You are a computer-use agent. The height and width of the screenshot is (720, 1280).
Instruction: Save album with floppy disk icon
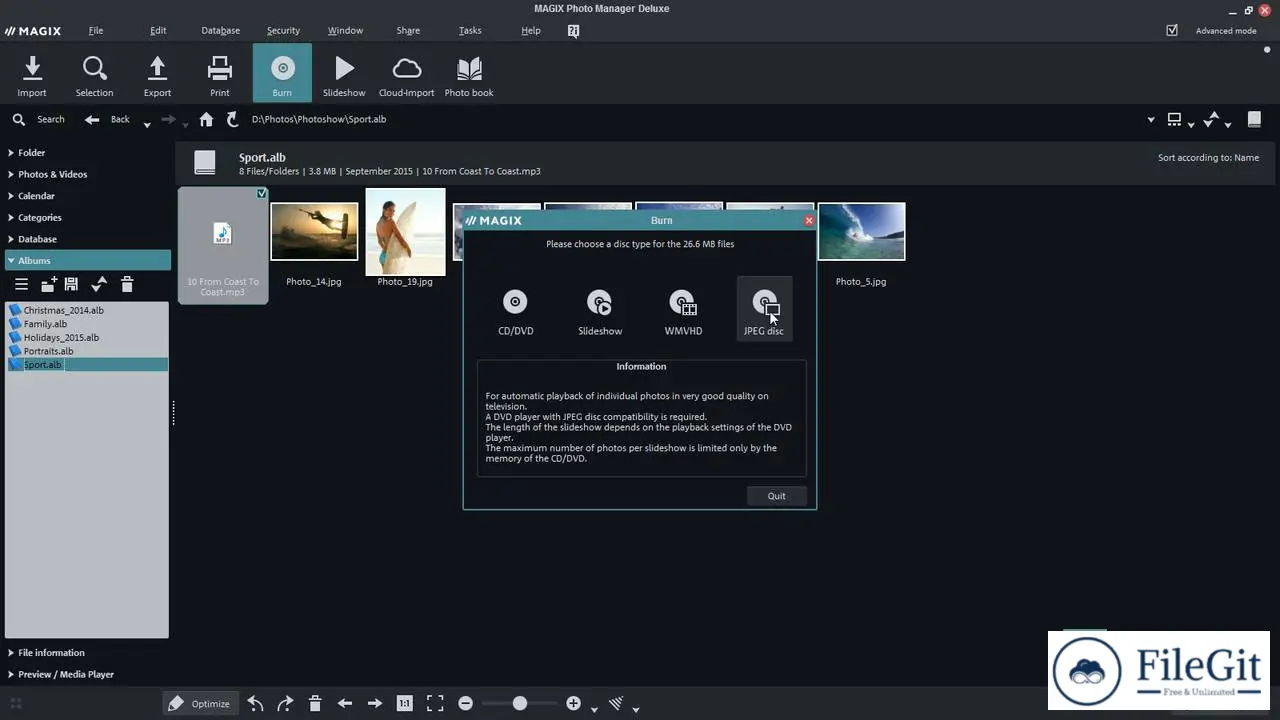[x=71, y=285]
